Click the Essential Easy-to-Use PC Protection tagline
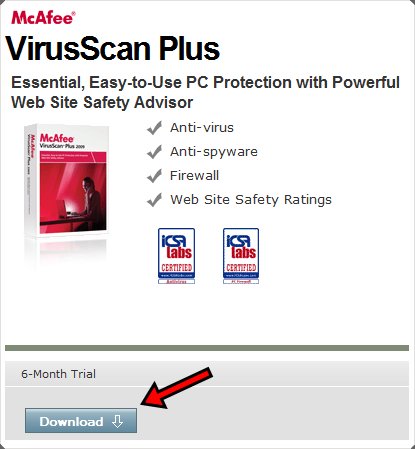The width and height of the screenshot is (415, 449). pos(205,92)
